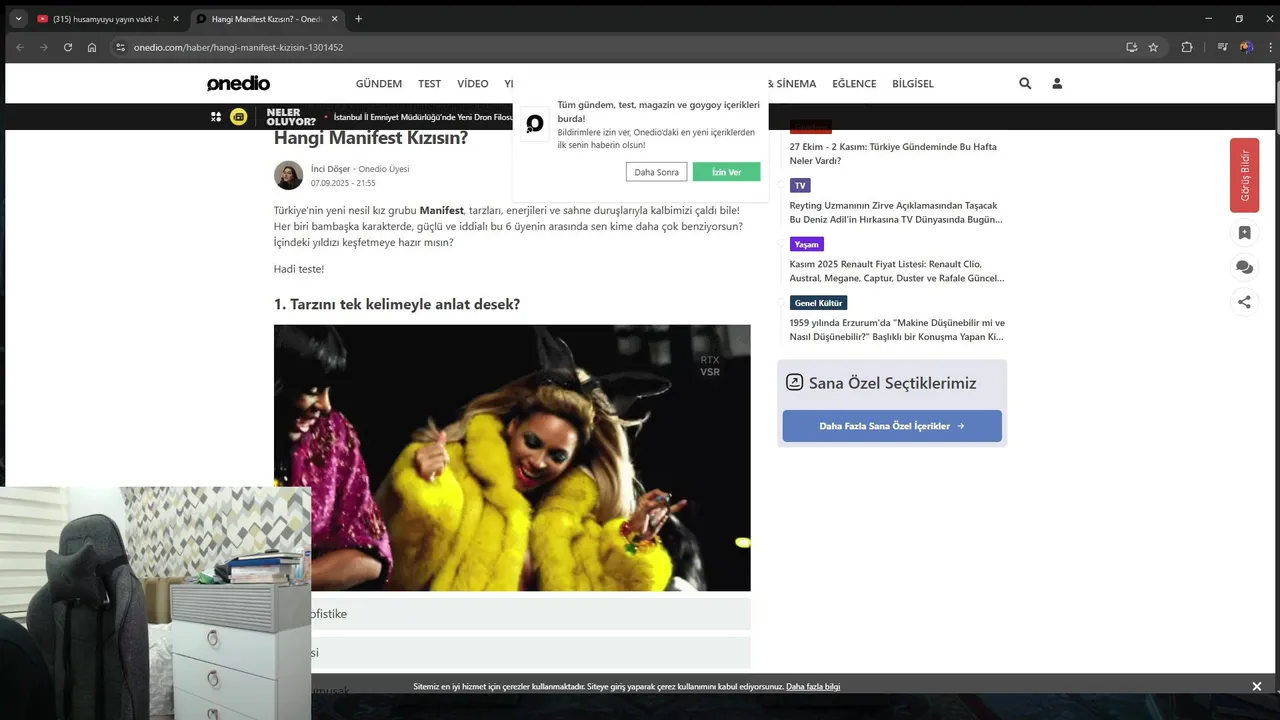1280x720 pixels.
Task: Click the Onedio logo
Action: click(x=238, y=84)
